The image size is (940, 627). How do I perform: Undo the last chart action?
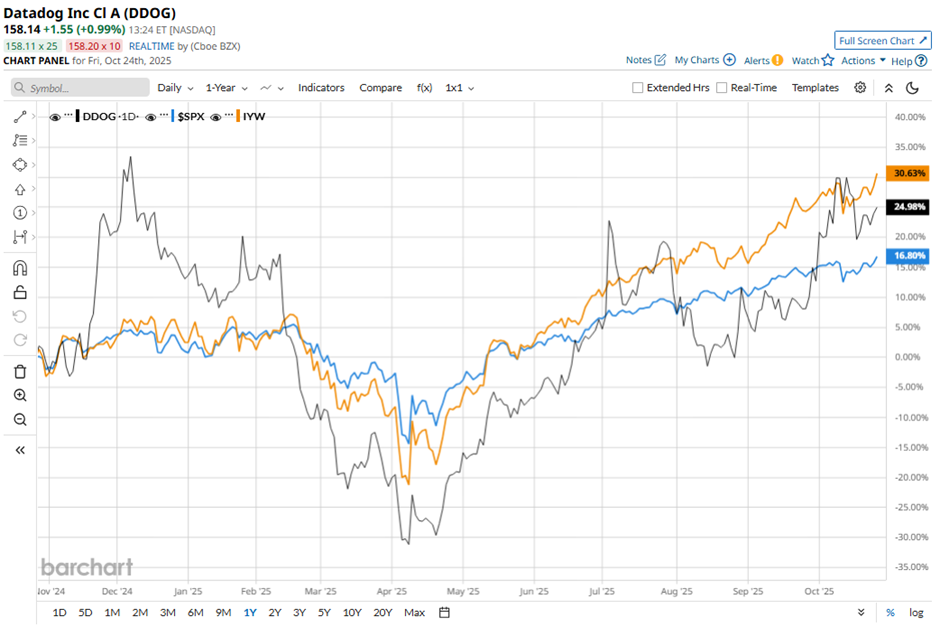[x=20, y=316]
